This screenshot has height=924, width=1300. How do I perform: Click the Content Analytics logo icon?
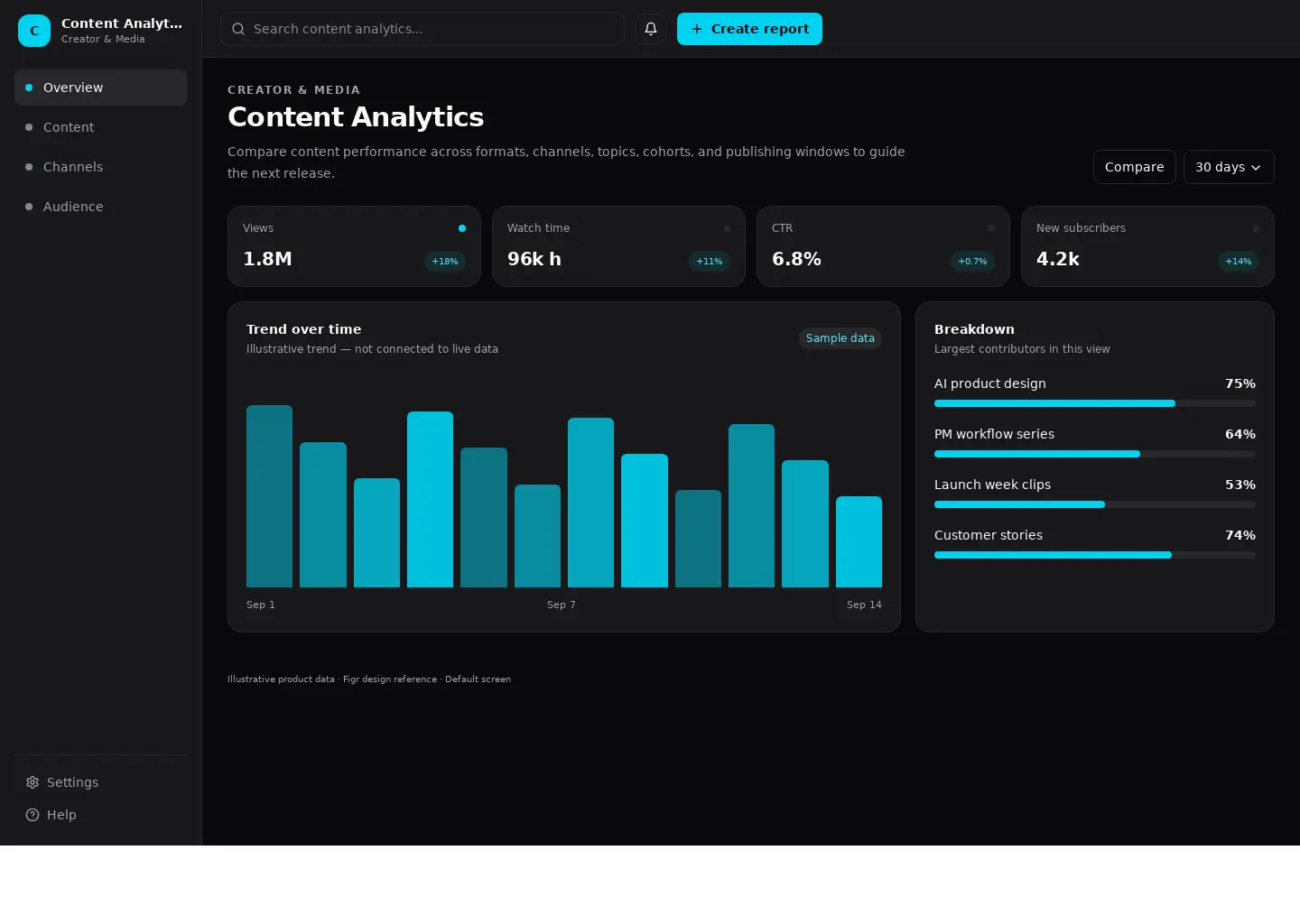point(34,31)
